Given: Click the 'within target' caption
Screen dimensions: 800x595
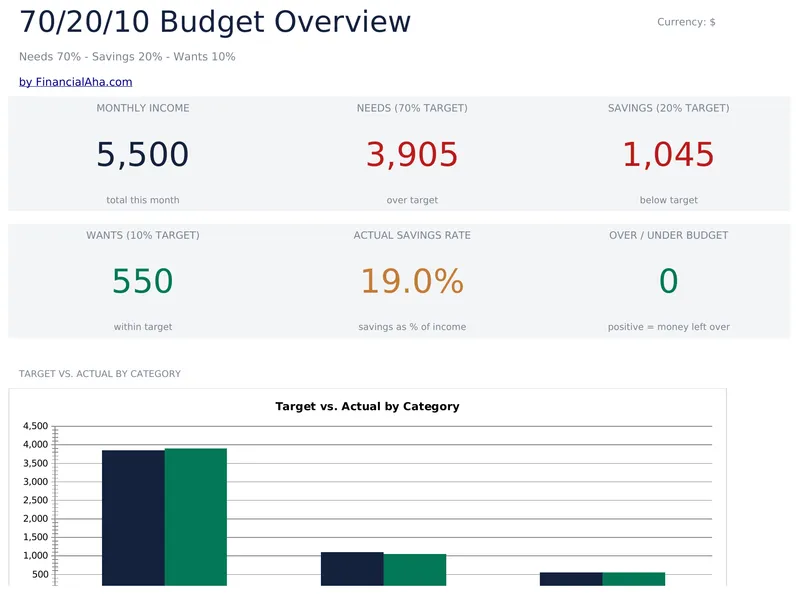Looking at the screenshot, I should [143, 327].
